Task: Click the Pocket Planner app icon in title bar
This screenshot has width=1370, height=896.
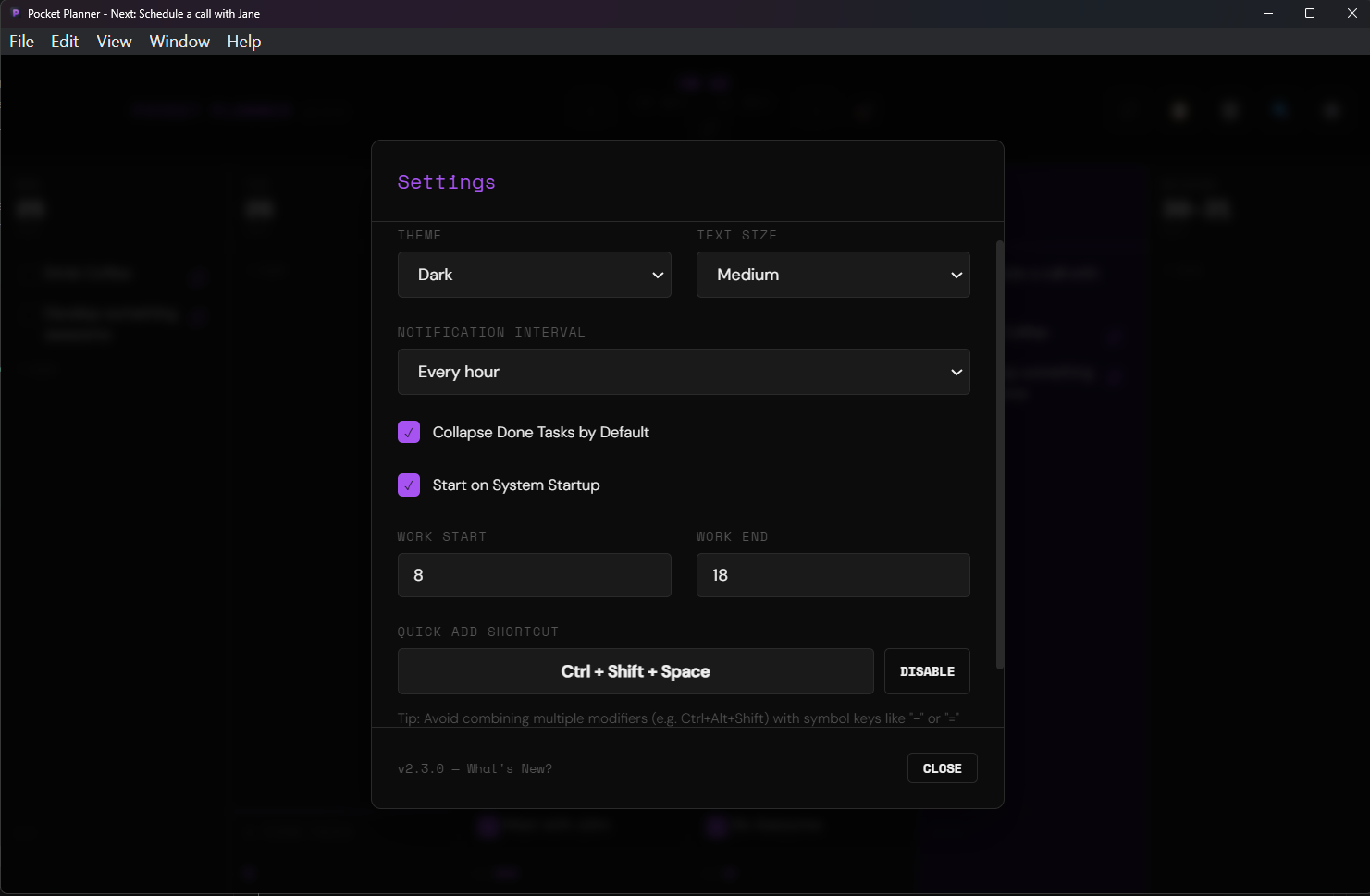Action: (x=15, y=13)
